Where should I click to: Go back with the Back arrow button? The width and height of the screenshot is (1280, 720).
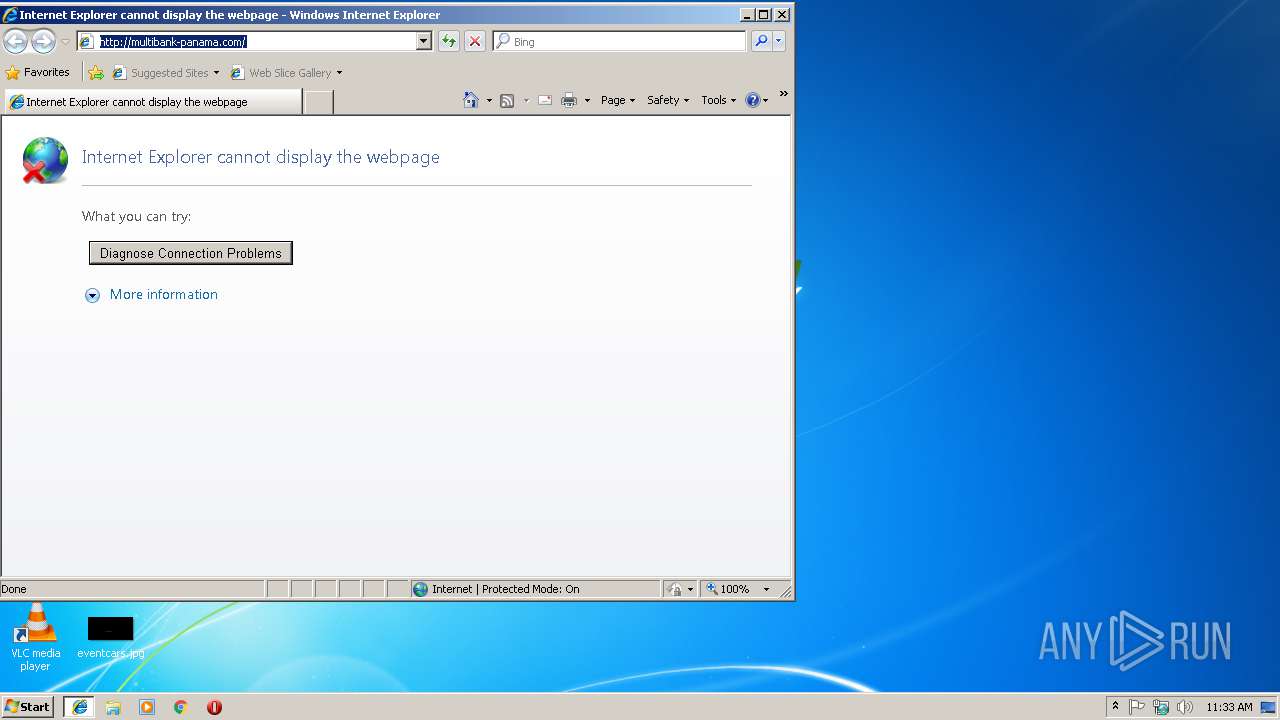tap(15, 41)
